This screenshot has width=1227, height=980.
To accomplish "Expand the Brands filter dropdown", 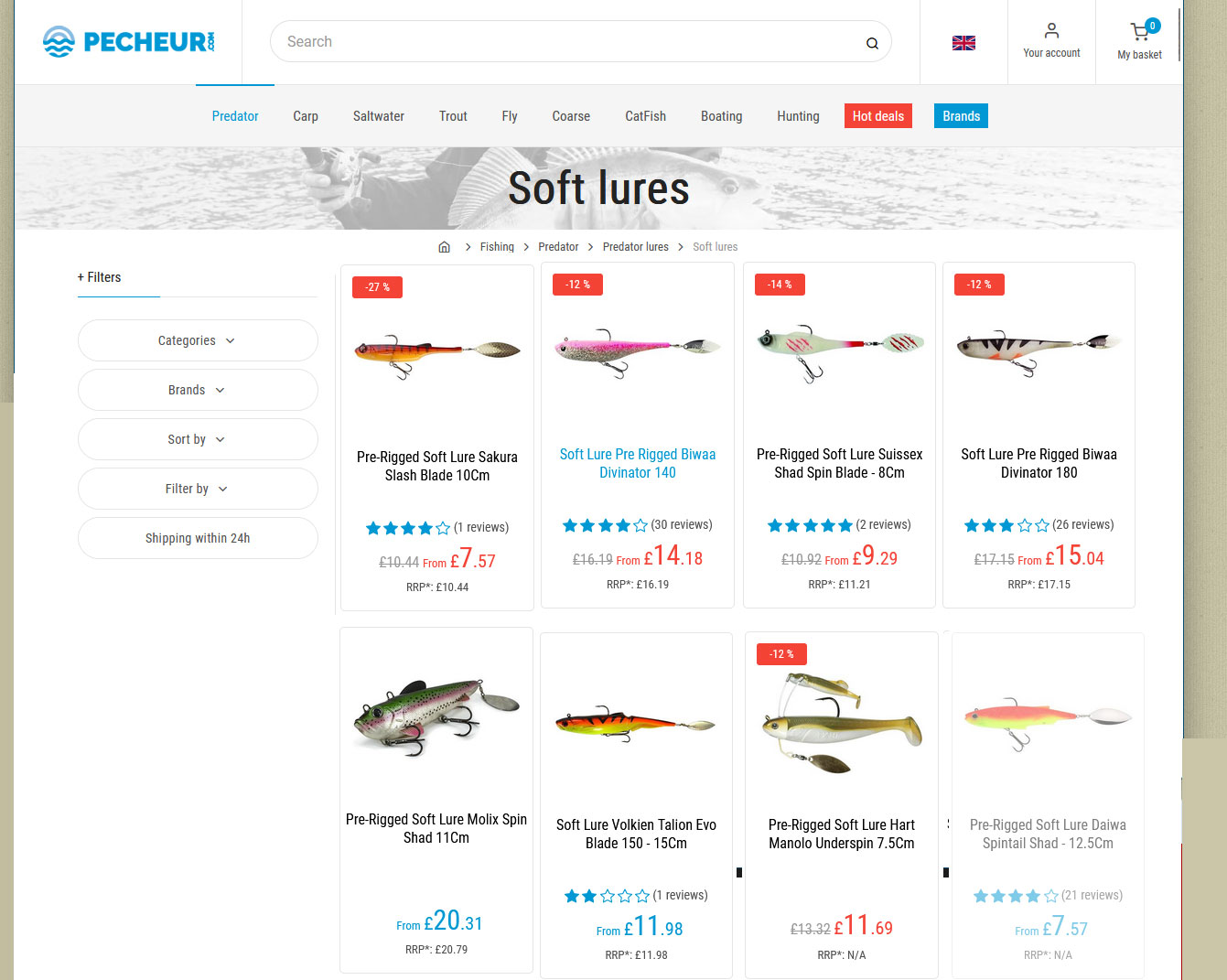I will click(x=198, y=390).
